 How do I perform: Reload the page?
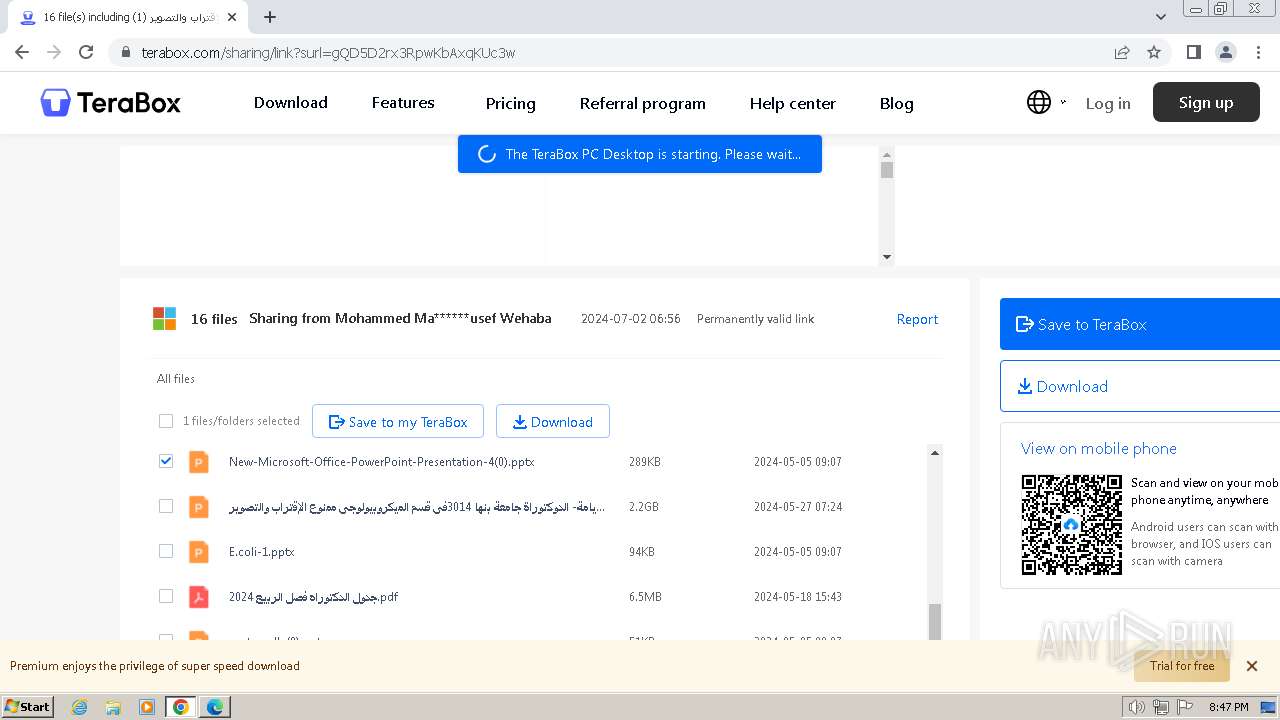point(86,52)
